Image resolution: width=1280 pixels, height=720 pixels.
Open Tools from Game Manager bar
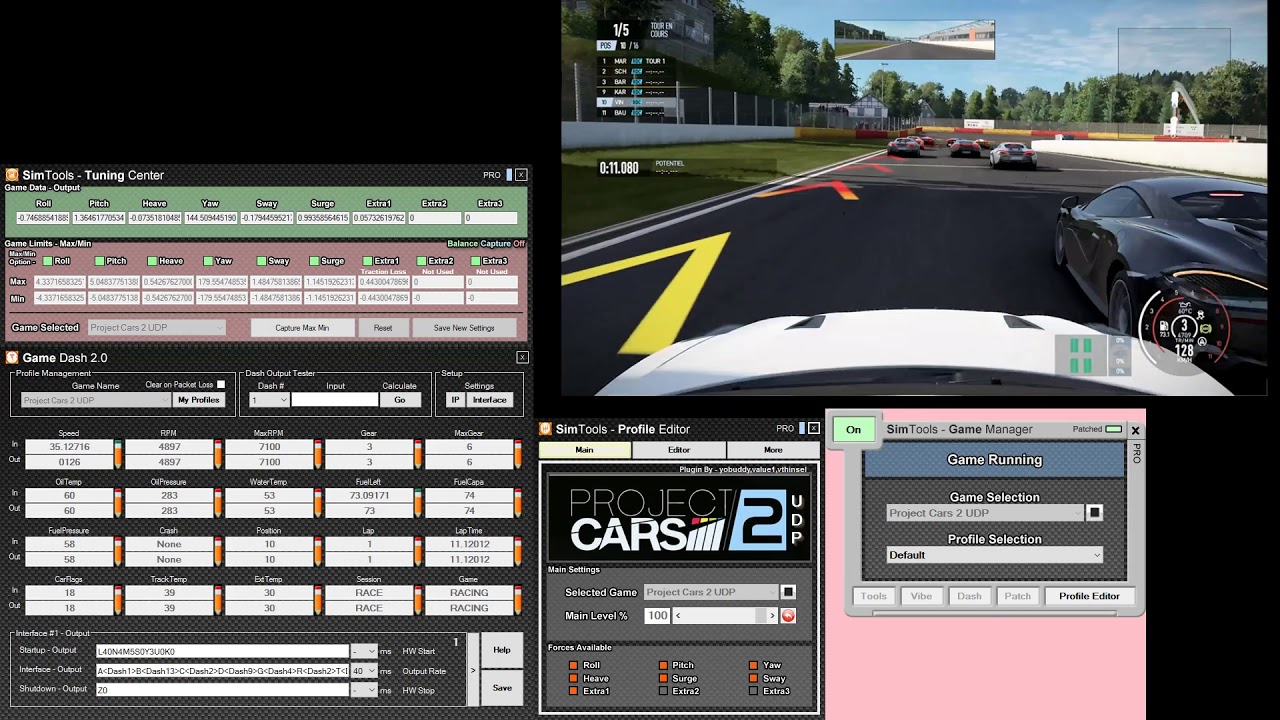pyautogui.click(x=874, y=596)
